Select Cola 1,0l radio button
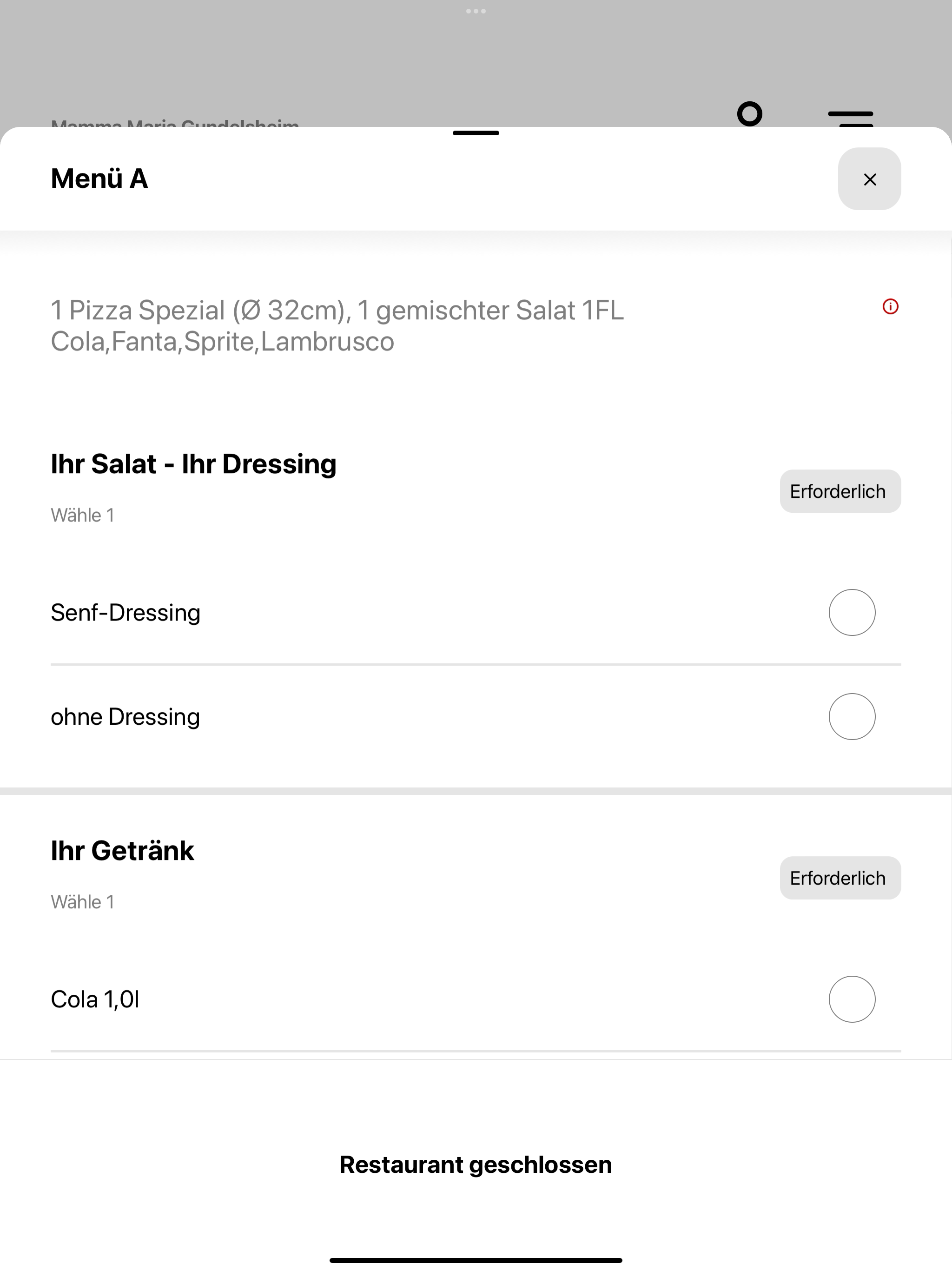 tap(852, 999)
